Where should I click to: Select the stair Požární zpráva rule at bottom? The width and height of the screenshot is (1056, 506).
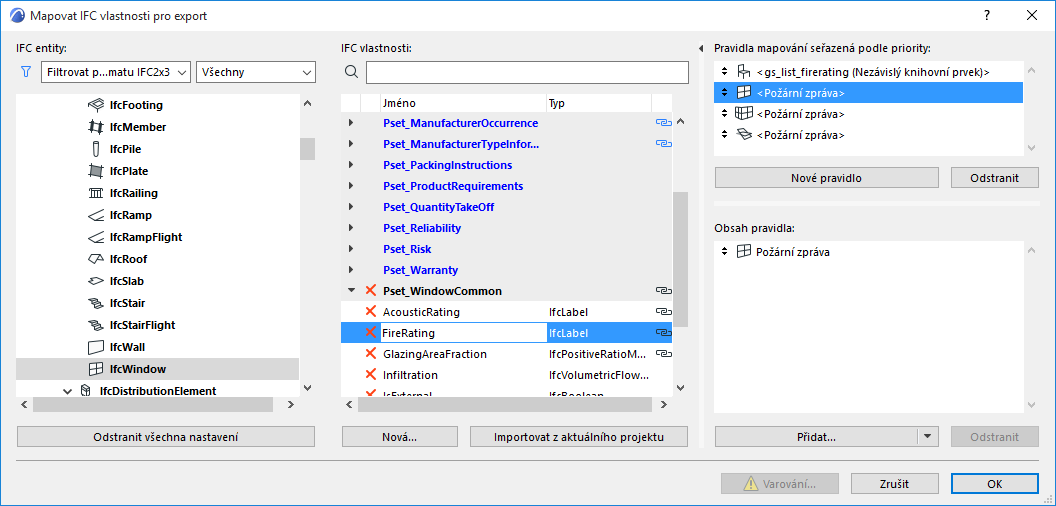click(x=868, y=135)
